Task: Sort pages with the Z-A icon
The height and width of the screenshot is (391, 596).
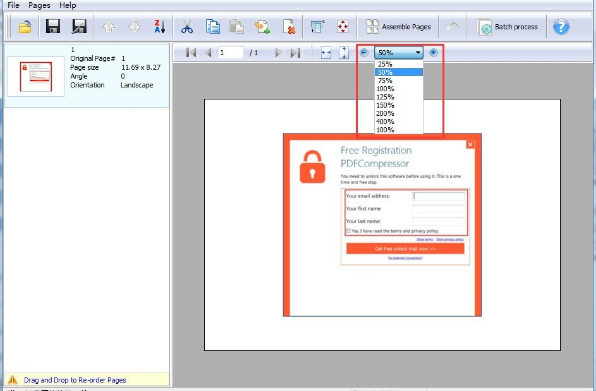Action: pyautogui.click(x=160, y=27)
